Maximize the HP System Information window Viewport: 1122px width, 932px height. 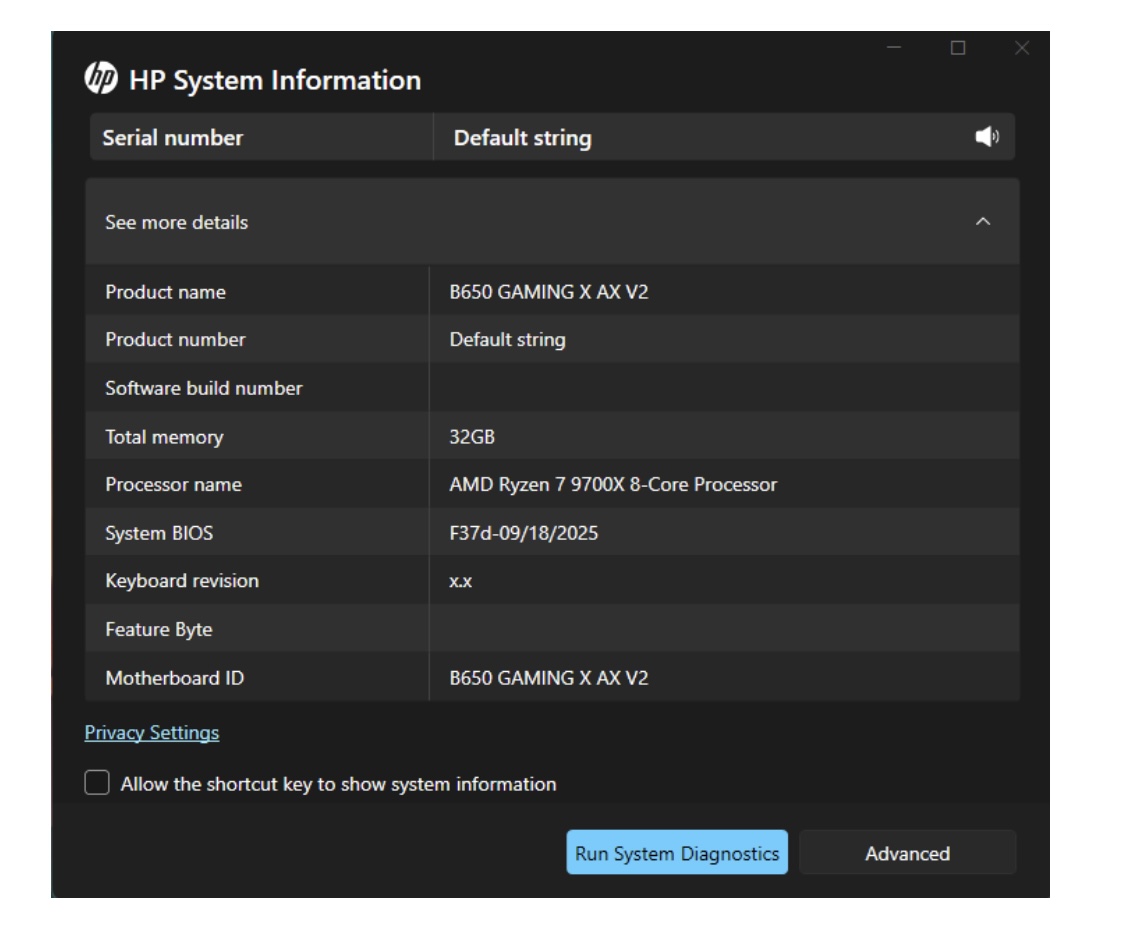tap(957, 48)
